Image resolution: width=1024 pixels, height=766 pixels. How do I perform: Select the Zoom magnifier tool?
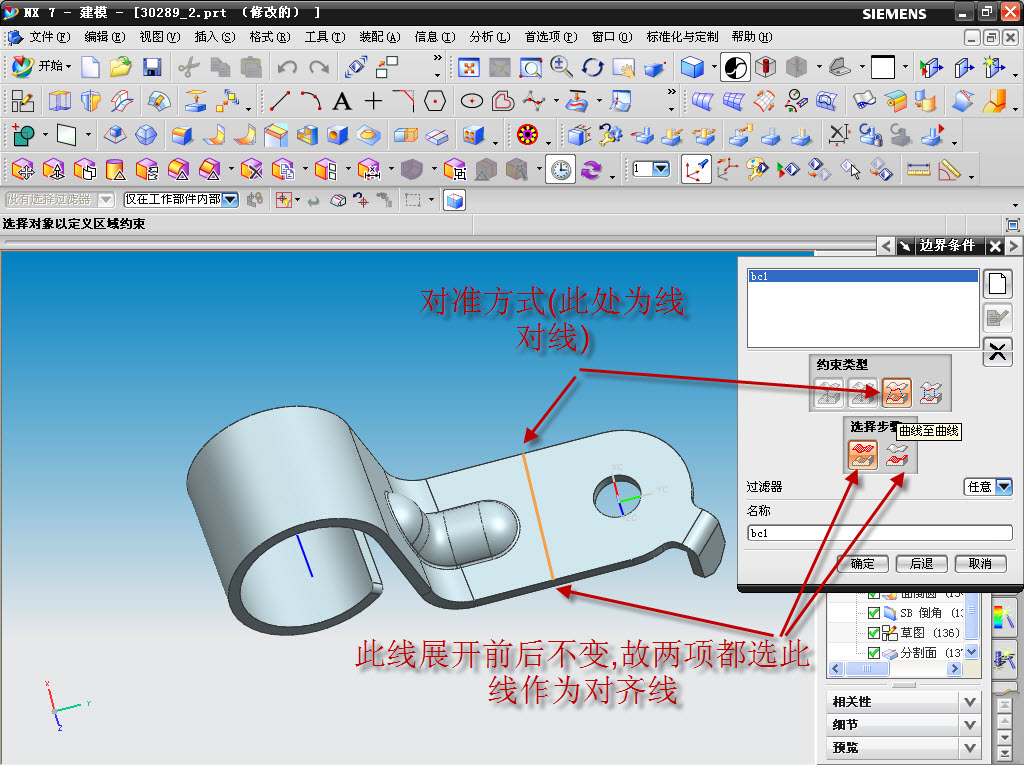[x=561, y=67]
